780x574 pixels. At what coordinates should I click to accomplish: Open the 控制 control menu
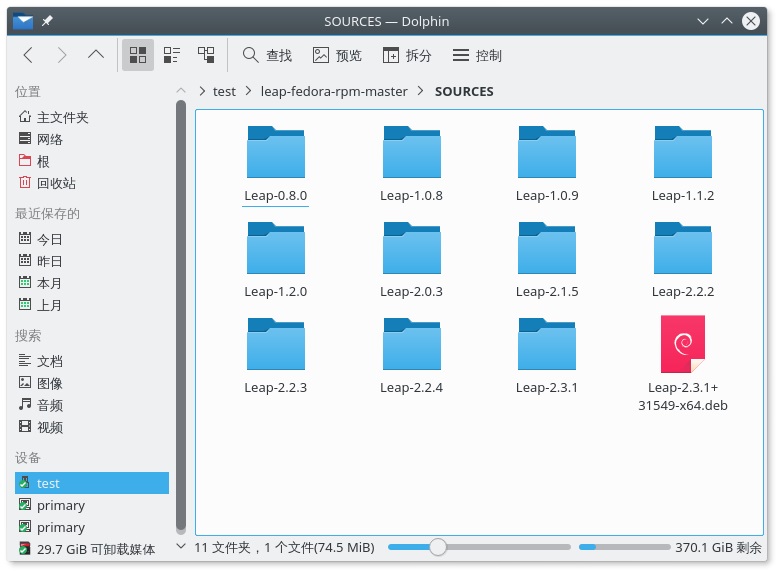477,55
